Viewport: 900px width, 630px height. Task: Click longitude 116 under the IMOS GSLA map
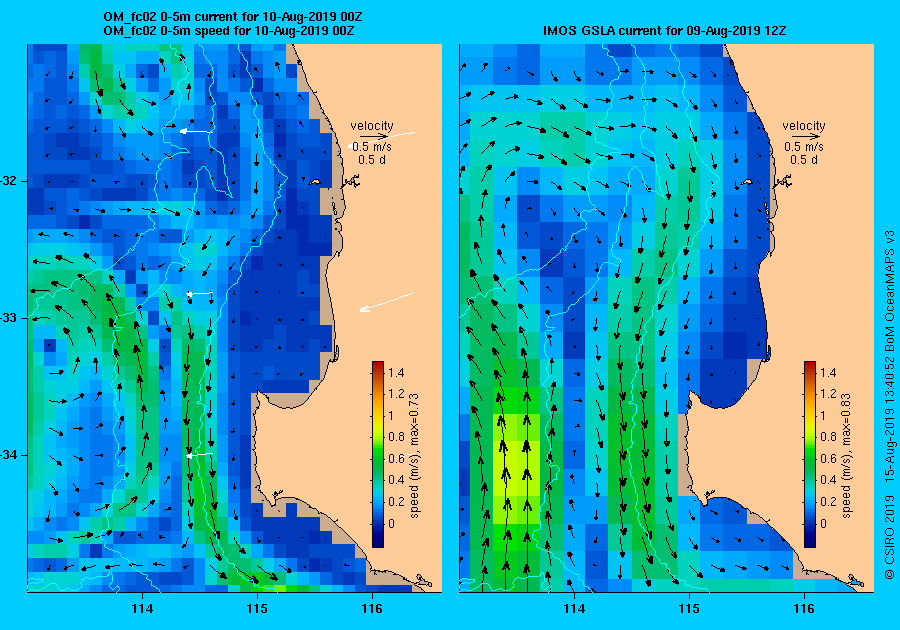click(804, 609)
